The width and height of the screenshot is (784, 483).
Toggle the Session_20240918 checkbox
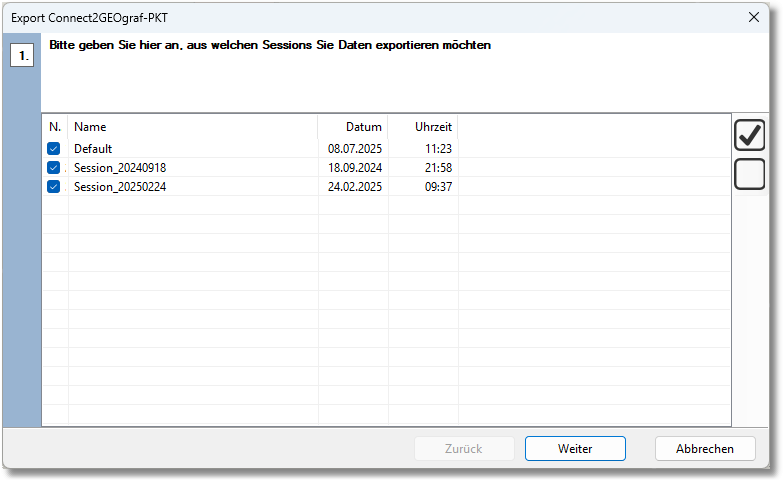54,168
